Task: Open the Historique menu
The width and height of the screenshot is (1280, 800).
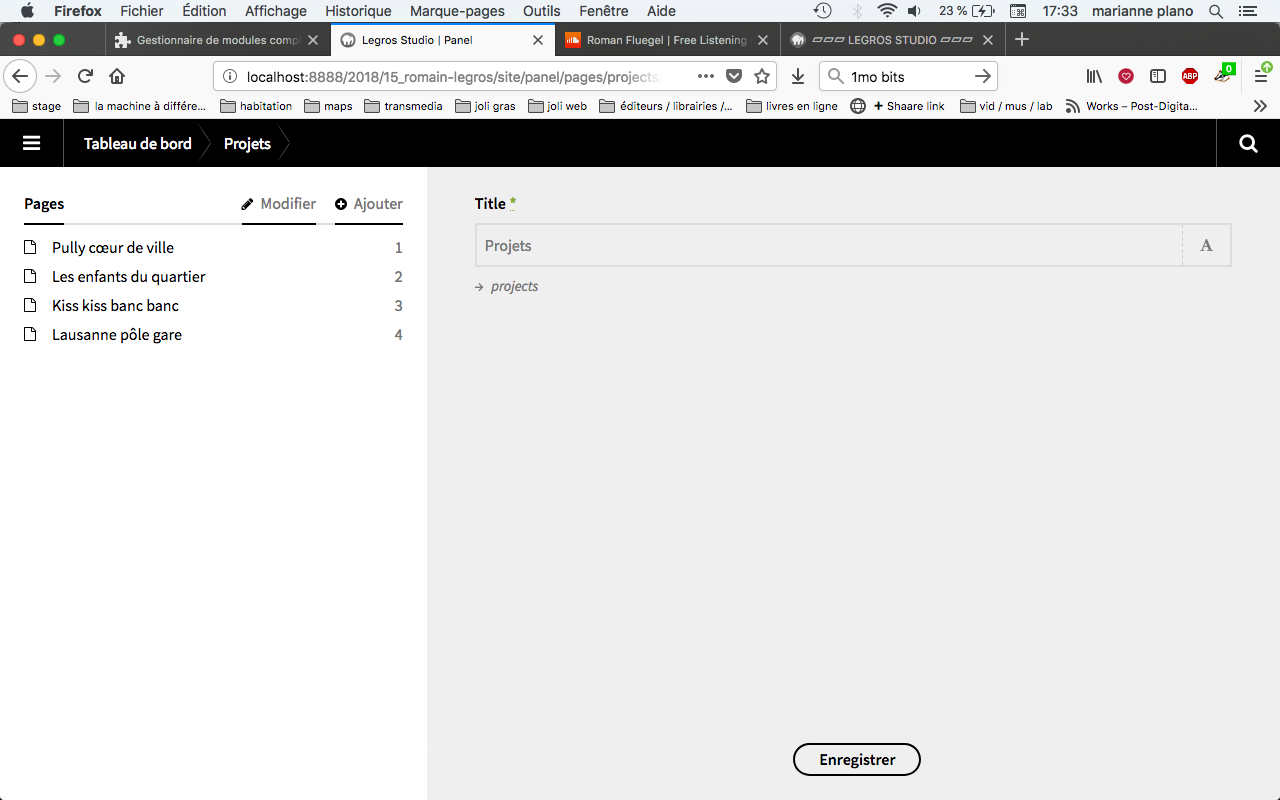Action: click(358, 11)
